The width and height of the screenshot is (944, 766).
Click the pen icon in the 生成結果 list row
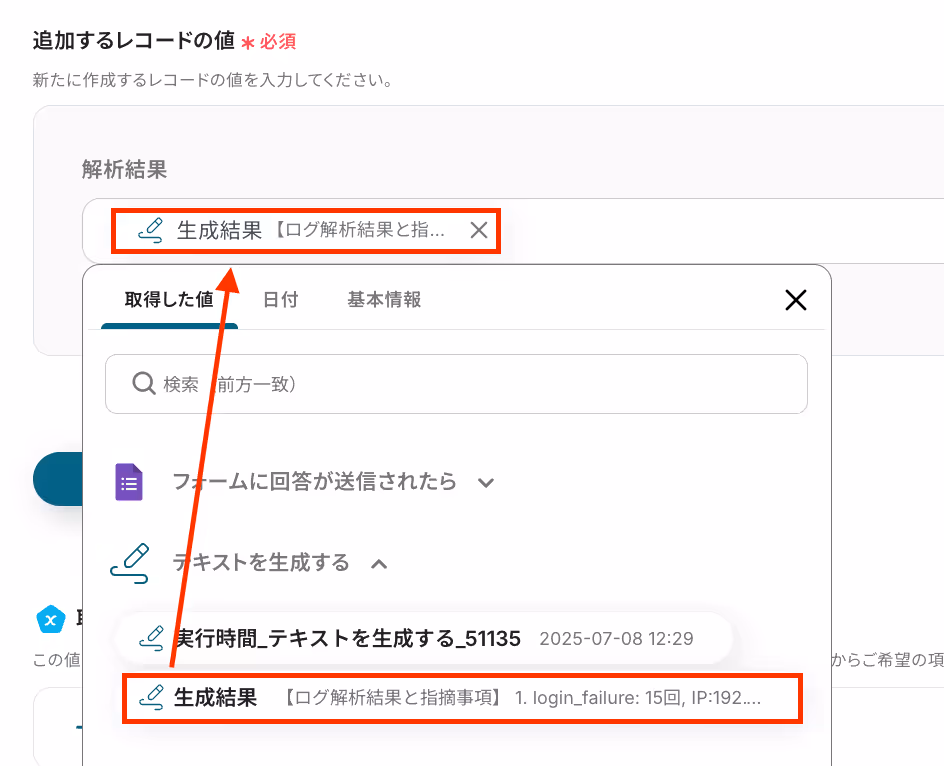(151, 698)
